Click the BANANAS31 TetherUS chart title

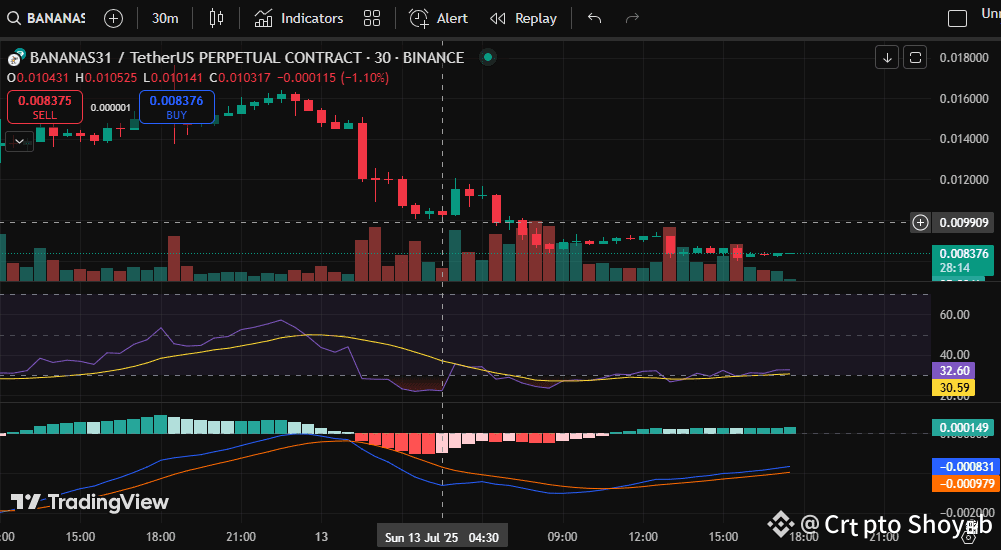(246, 58)
